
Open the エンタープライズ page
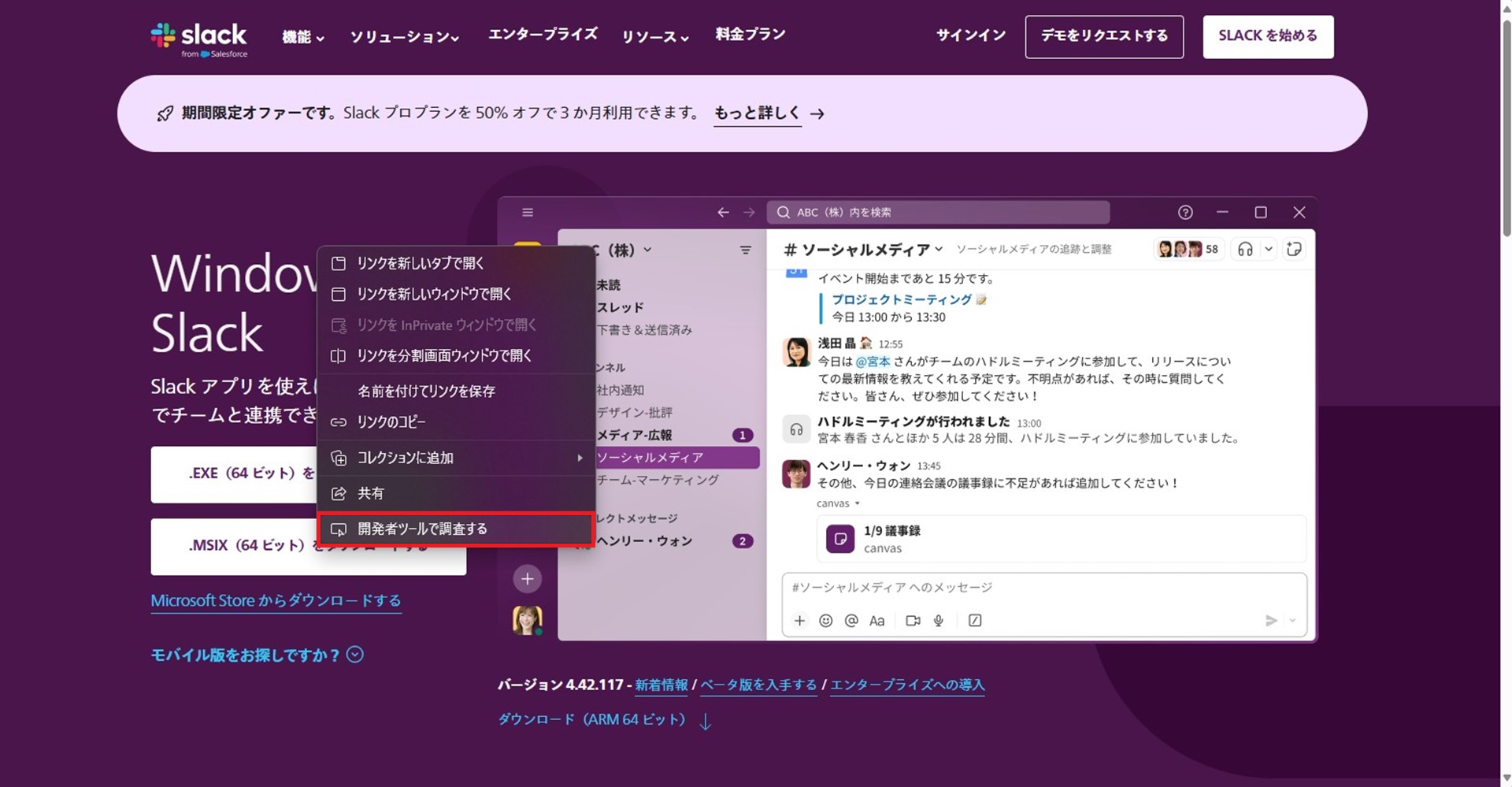(x=543, y=34)
